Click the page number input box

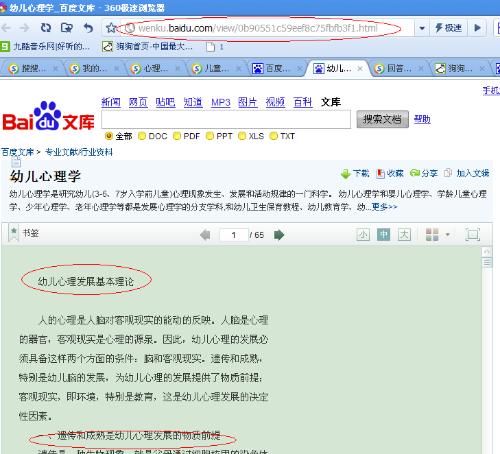(234, 235)
